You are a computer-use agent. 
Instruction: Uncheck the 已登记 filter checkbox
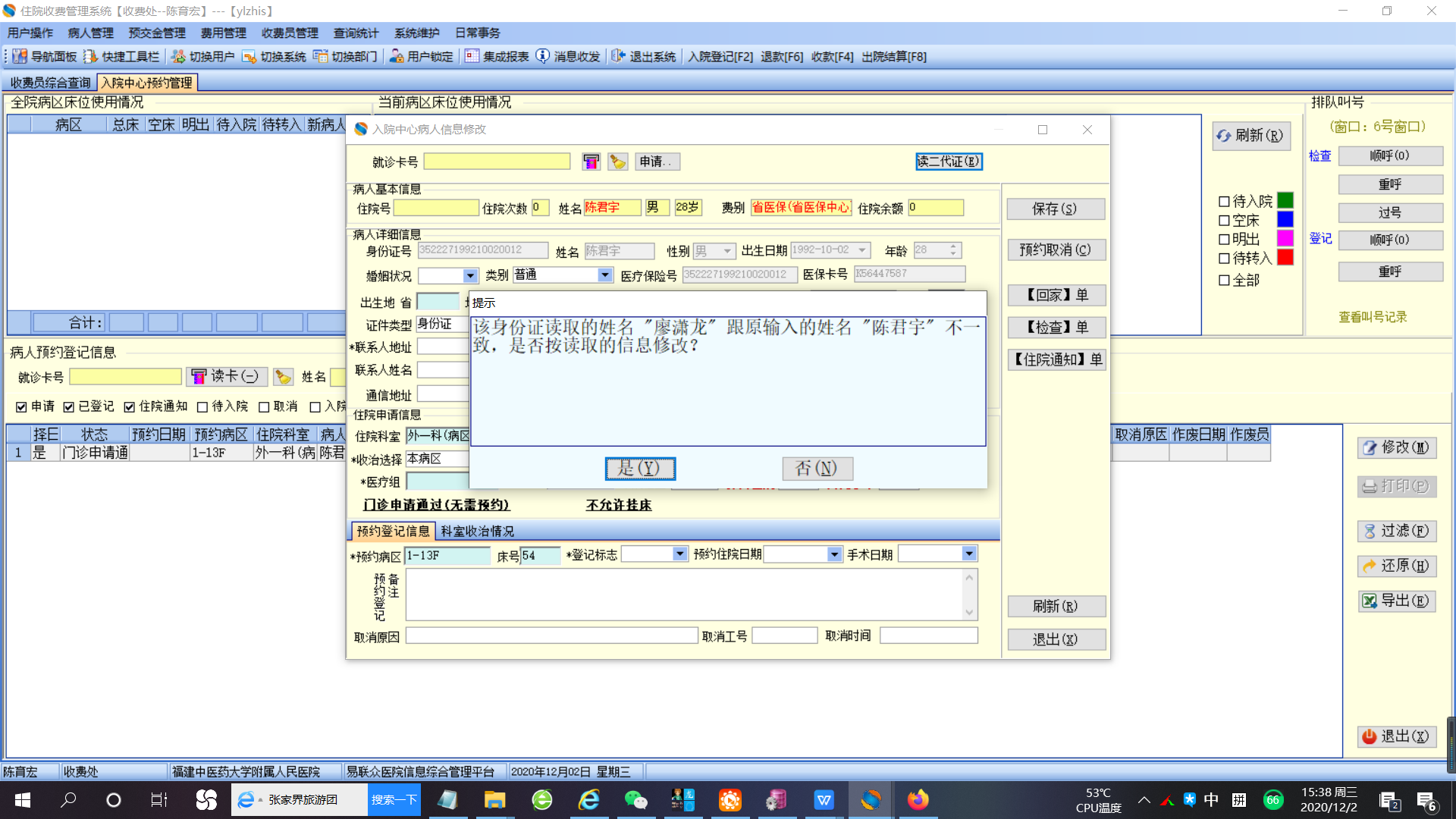(x=69, y=407)
